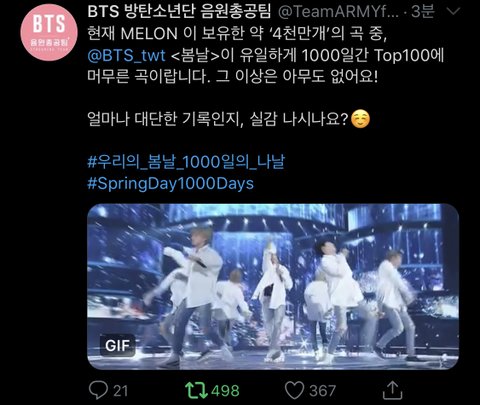View the 21 replies count
The width and height of the screenshot is (480, 405).
pyautogui.click(x=120, y=391)
